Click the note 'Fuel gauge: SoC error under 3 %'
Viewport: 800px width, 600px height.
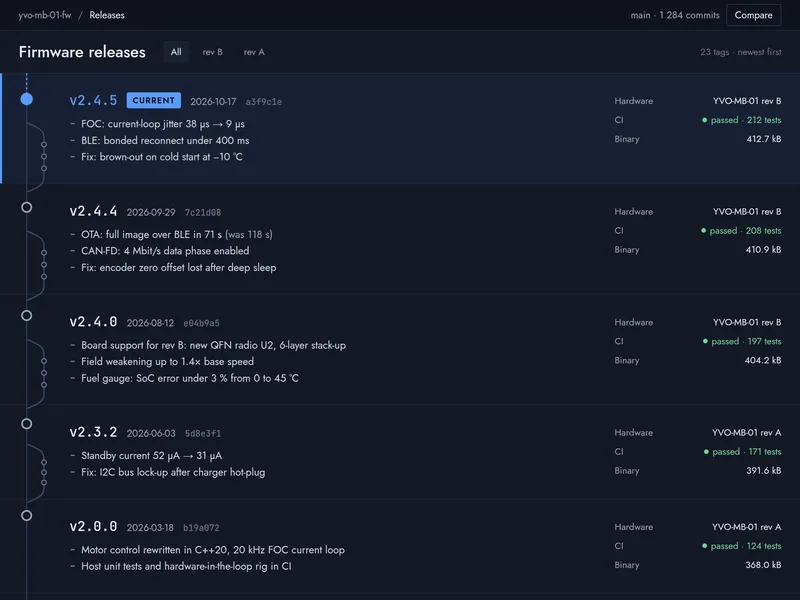(x=190, y=378)
